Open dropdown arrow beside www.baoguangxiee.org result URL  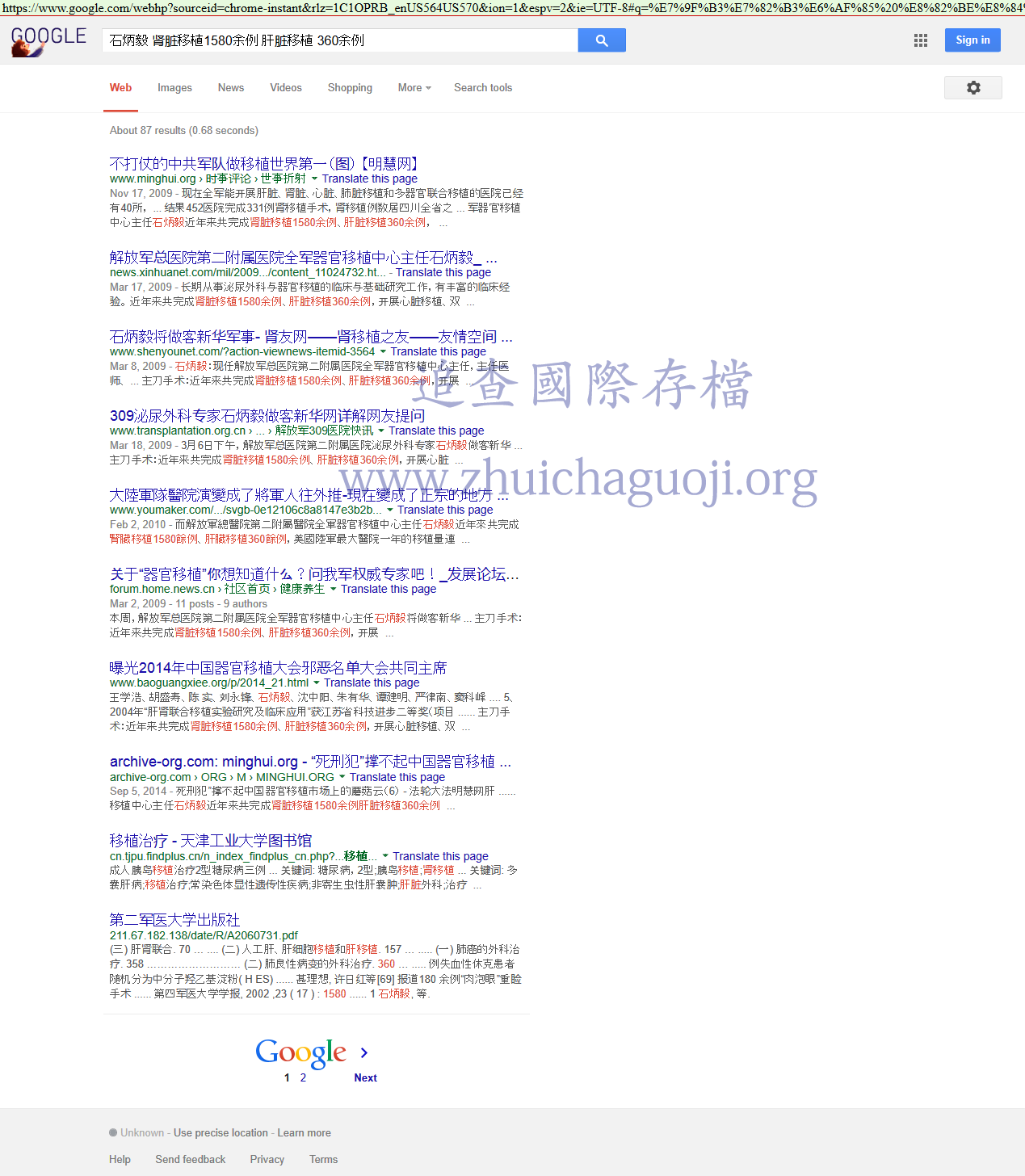[x=317, y=683]
